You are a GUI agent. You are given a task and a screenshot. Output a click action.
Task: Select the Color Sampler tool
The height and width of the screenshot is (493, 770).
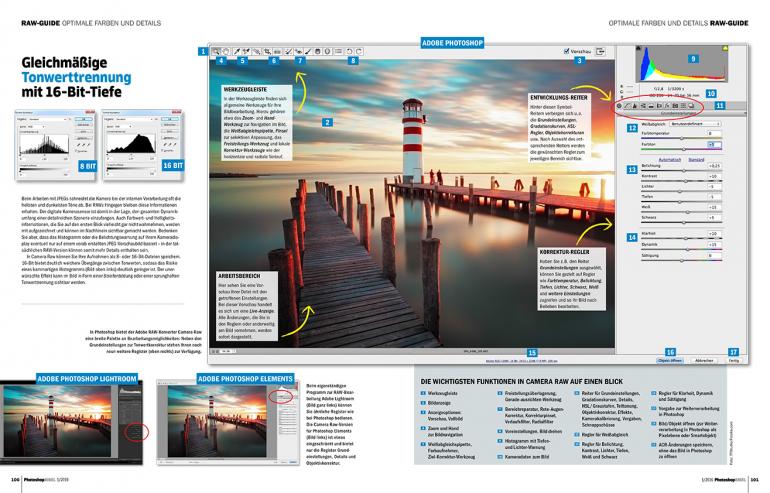[x=247, y=51]
